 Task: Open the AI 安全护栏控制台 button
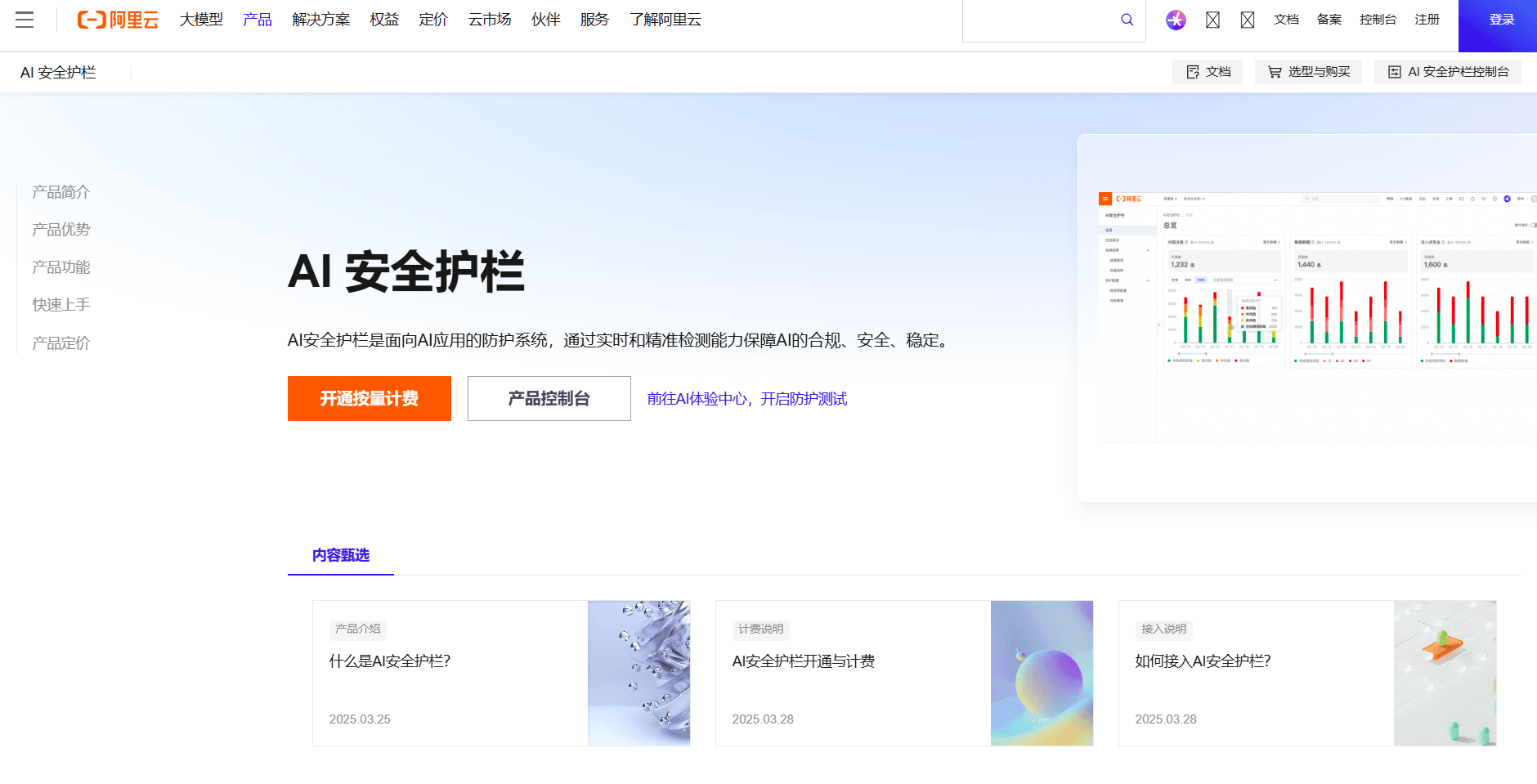pos(1448,72)
